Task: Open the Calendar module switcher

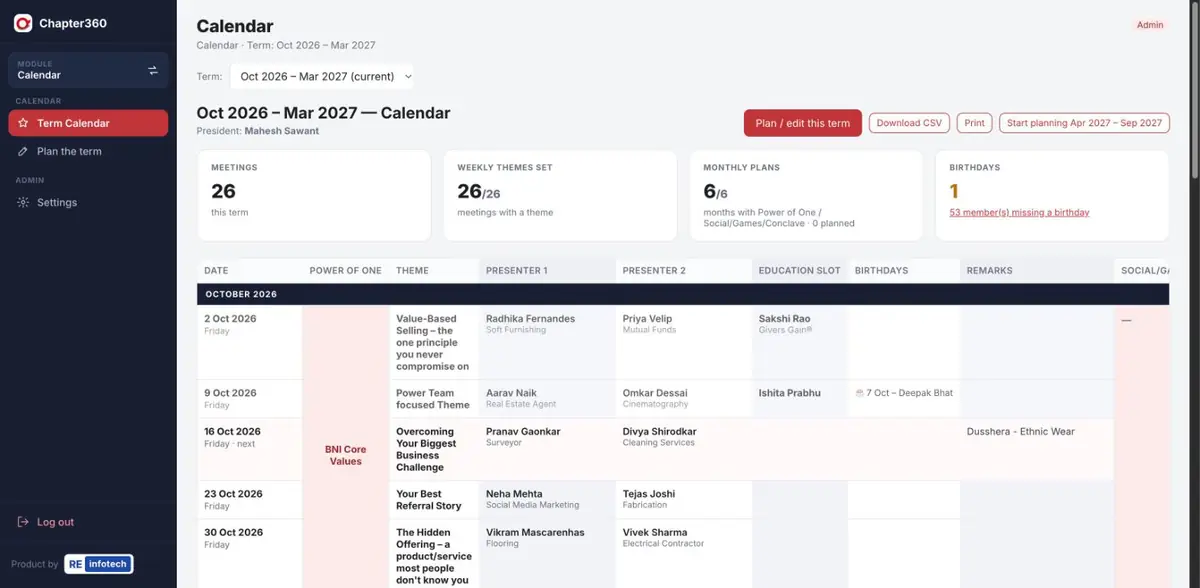Action: tap(88, 70)
